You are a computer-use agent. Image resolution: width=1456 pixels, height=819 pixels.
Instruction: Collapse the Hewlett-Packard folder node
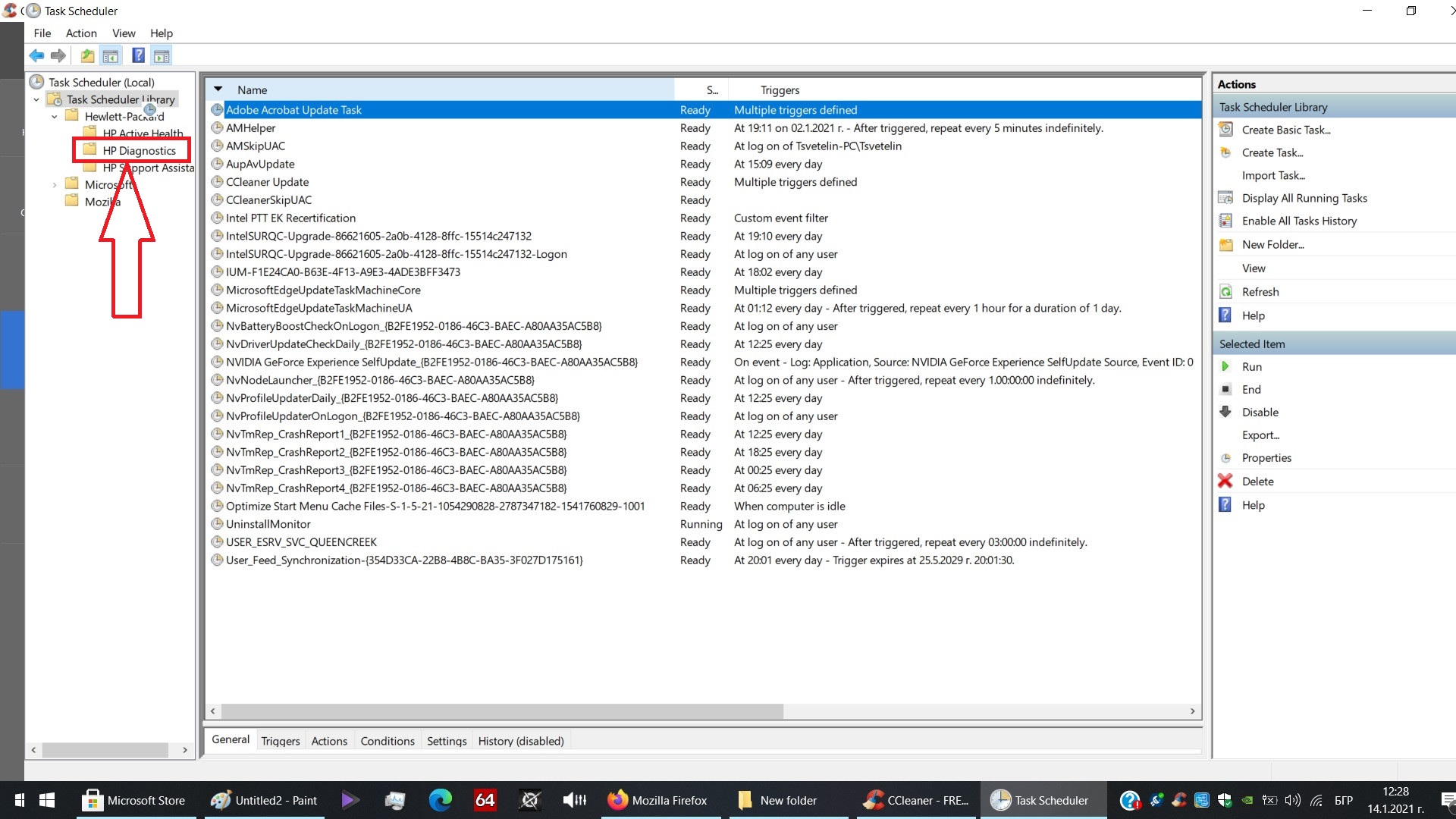pyautogui.click(x=54, y=117)
